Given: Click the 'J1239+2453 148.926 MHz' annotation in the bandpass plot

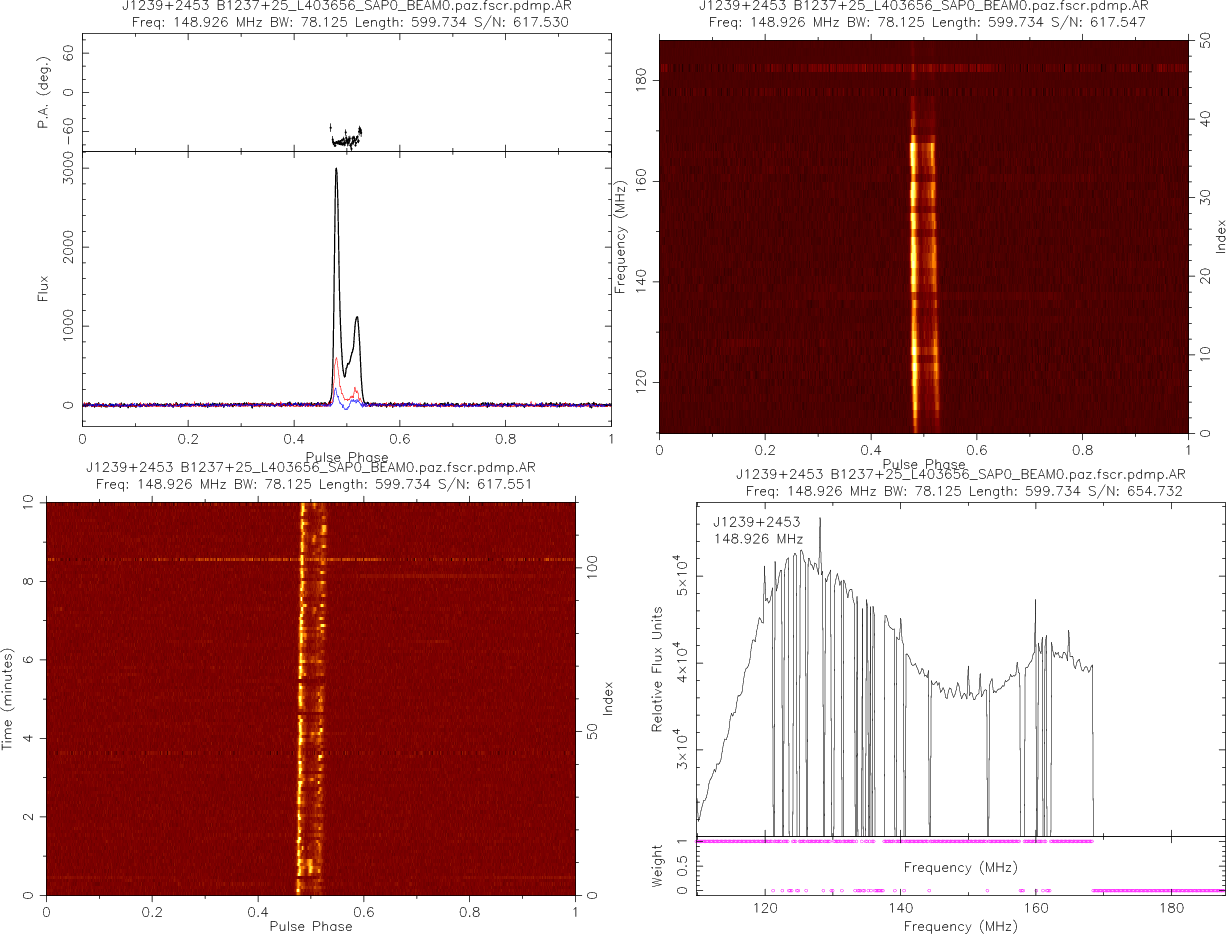Looking at the screenshot, I should (757, 530).
